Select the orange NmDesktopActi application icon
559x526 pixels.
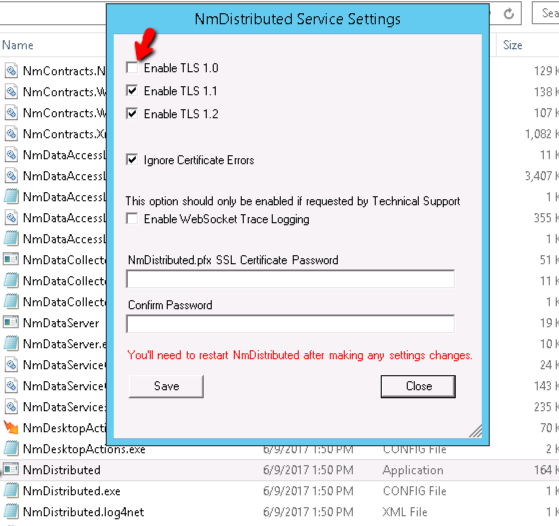(x=11, y=427)
